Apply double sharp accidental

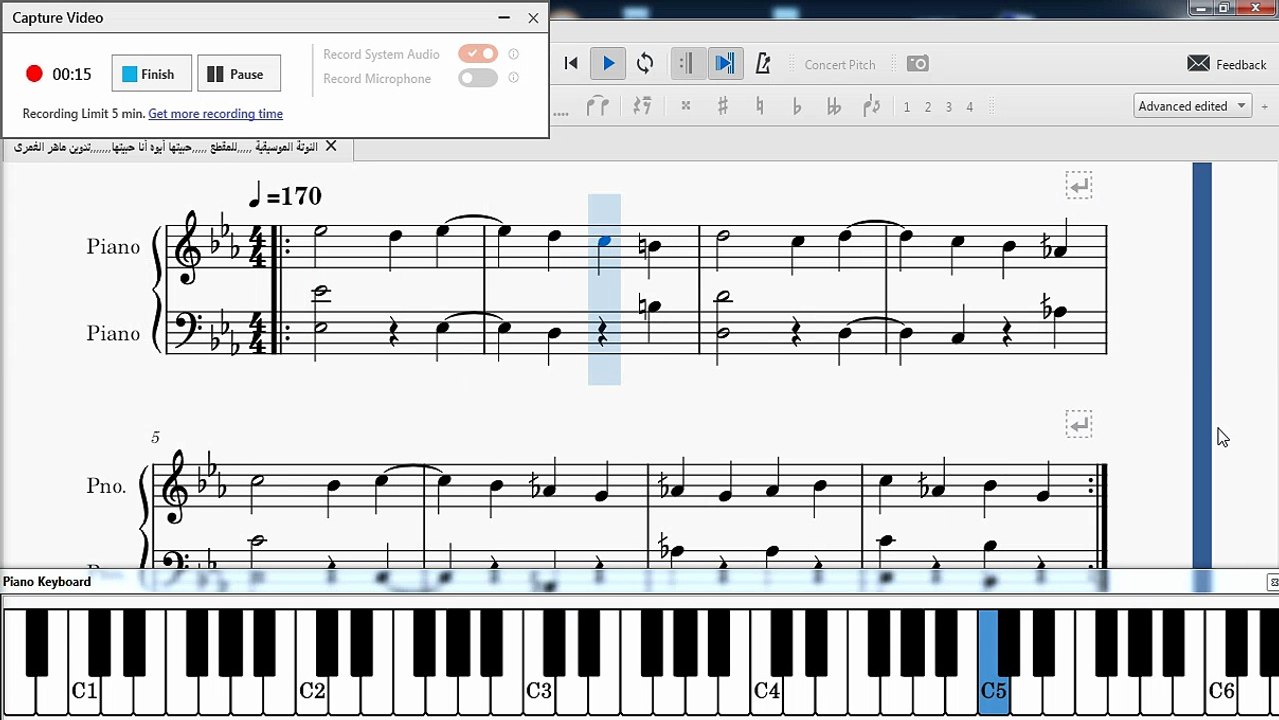point(686,106)
